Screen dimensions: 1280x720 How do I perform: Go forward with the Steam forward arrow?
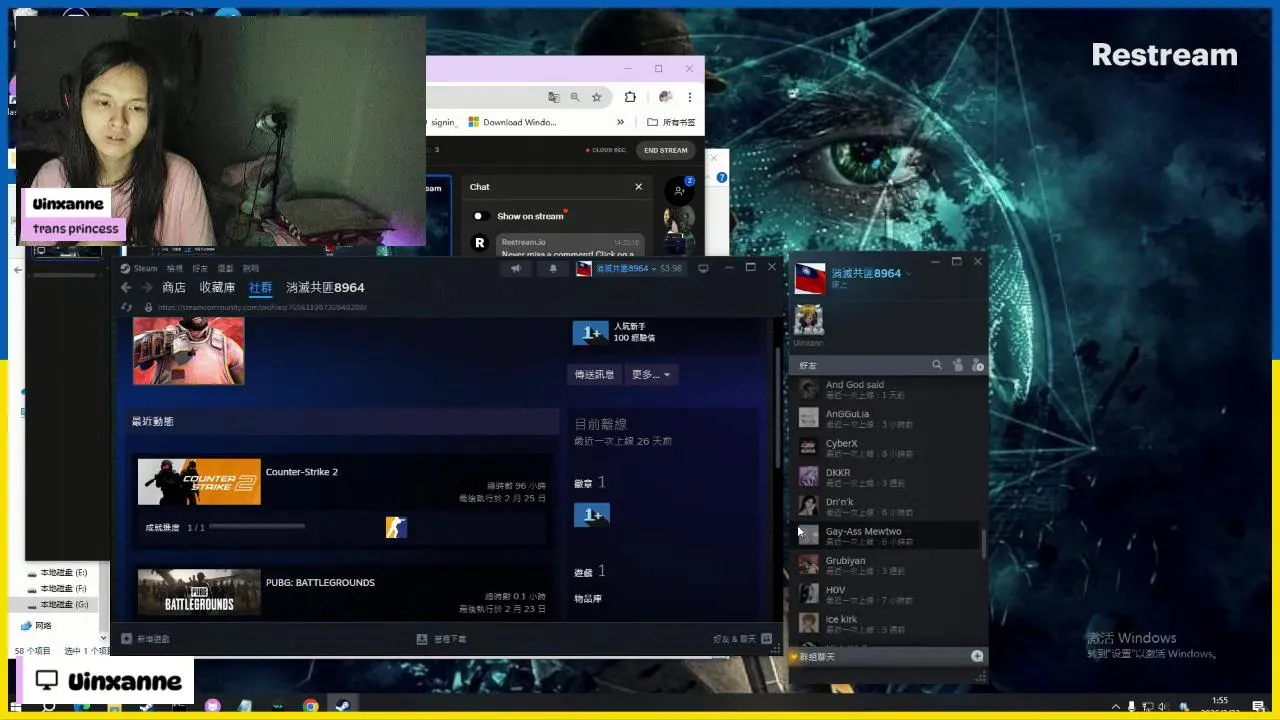click(x=147, y=287)
